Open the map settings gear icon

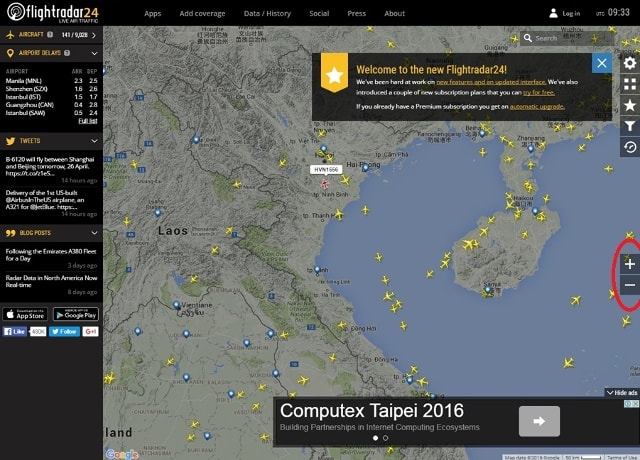click(x=629, y=63)
